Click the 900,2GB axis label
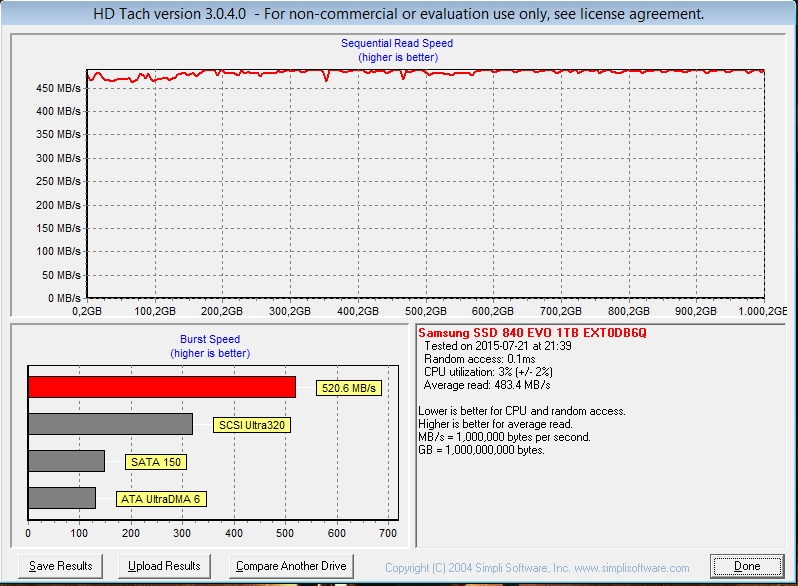798x586 pixels. 696,311
